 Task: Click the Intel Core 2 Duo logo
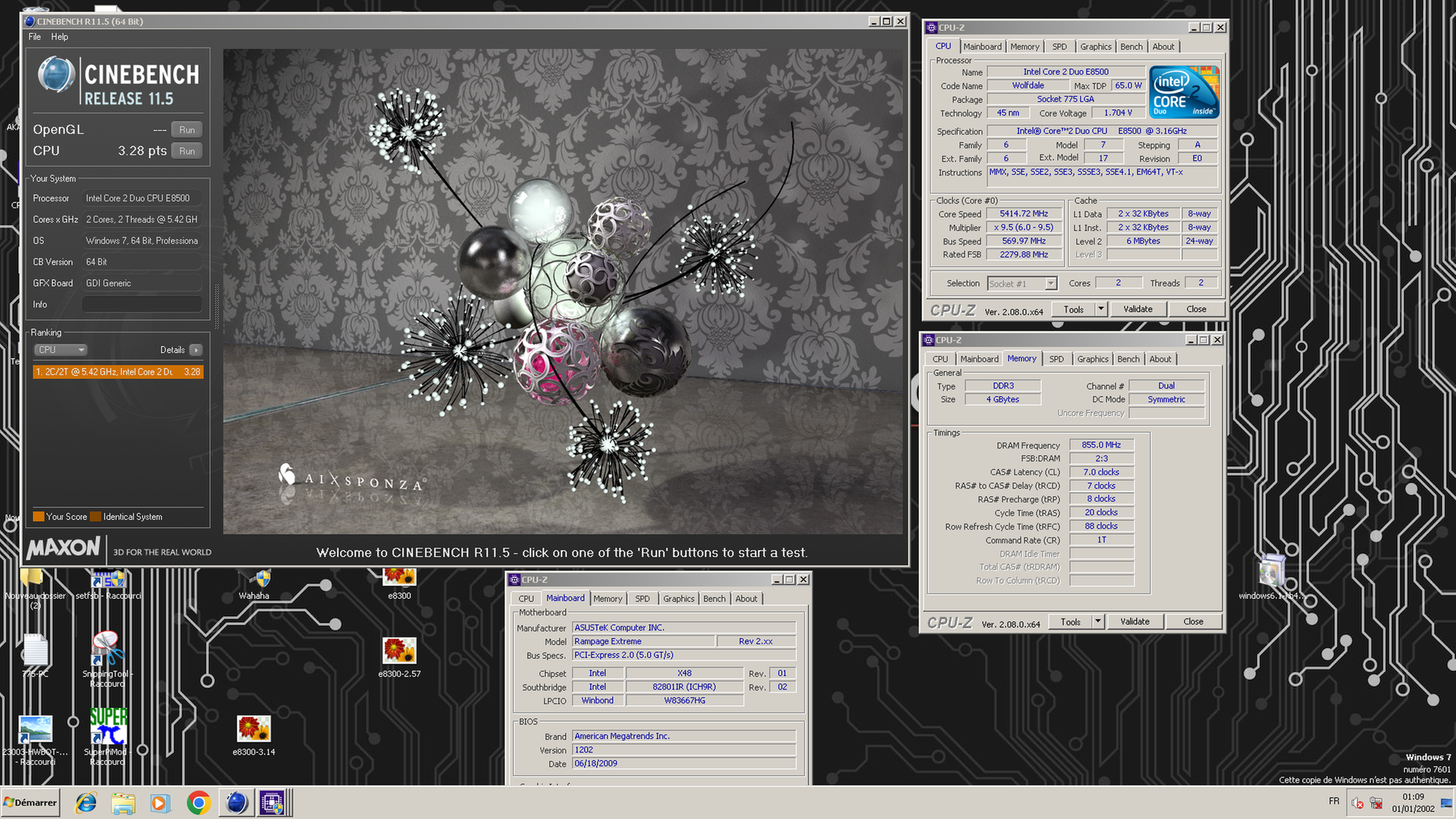pyautogui.click(x=1184, y=92)
